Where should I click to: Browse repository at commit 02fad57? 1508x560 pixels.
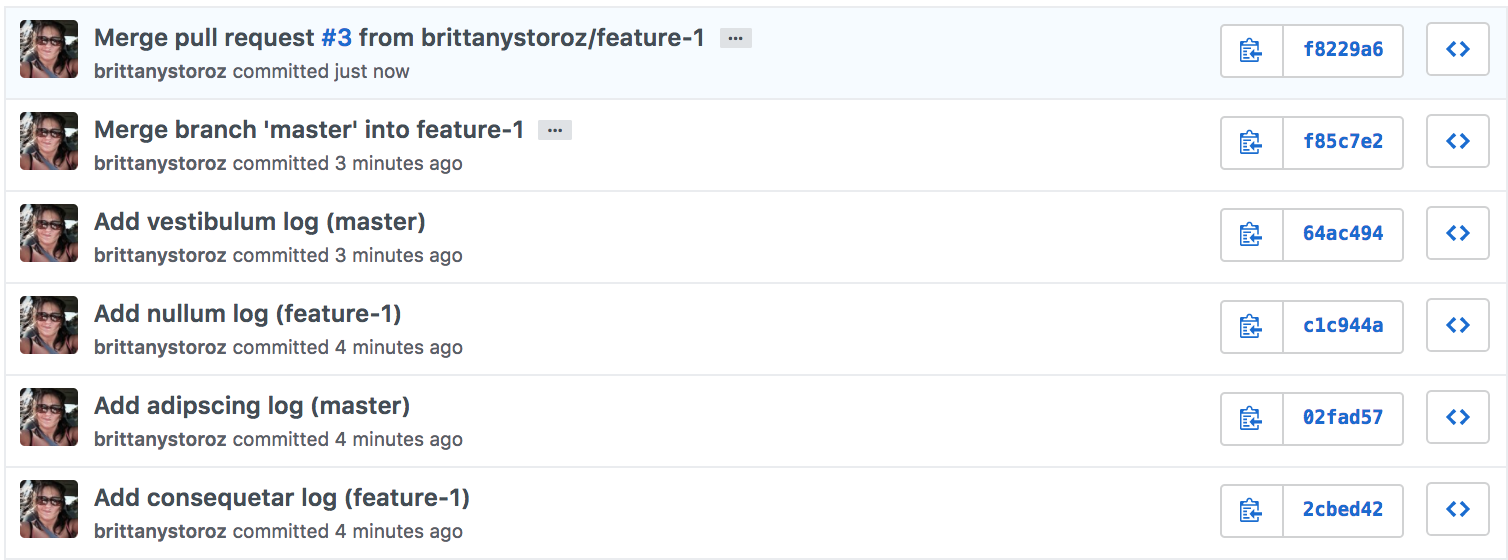tap(1457, 418)
